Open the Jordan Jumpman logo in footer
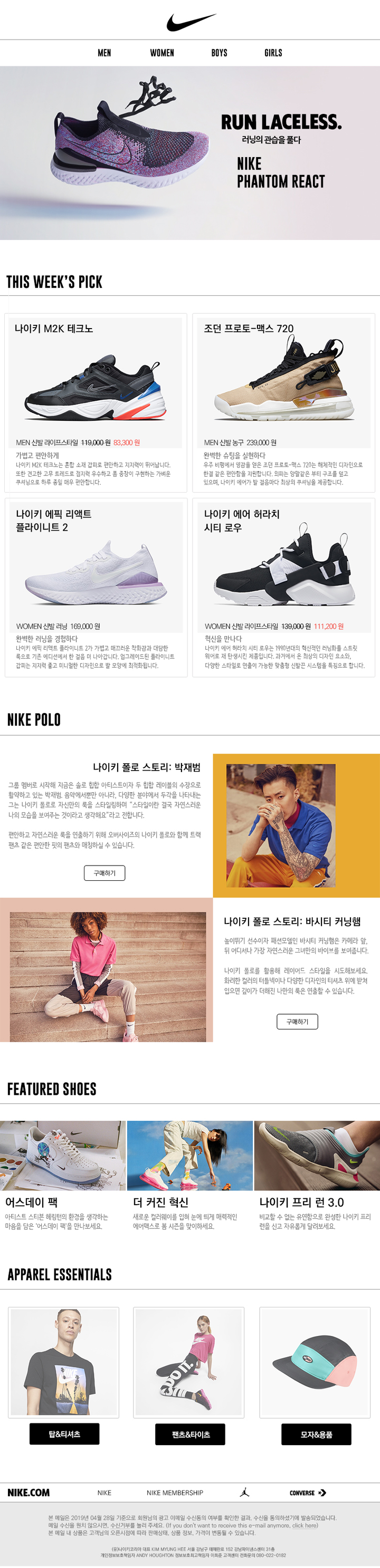Screen dimensions: 380x1568 click(x=245, y=1492)
